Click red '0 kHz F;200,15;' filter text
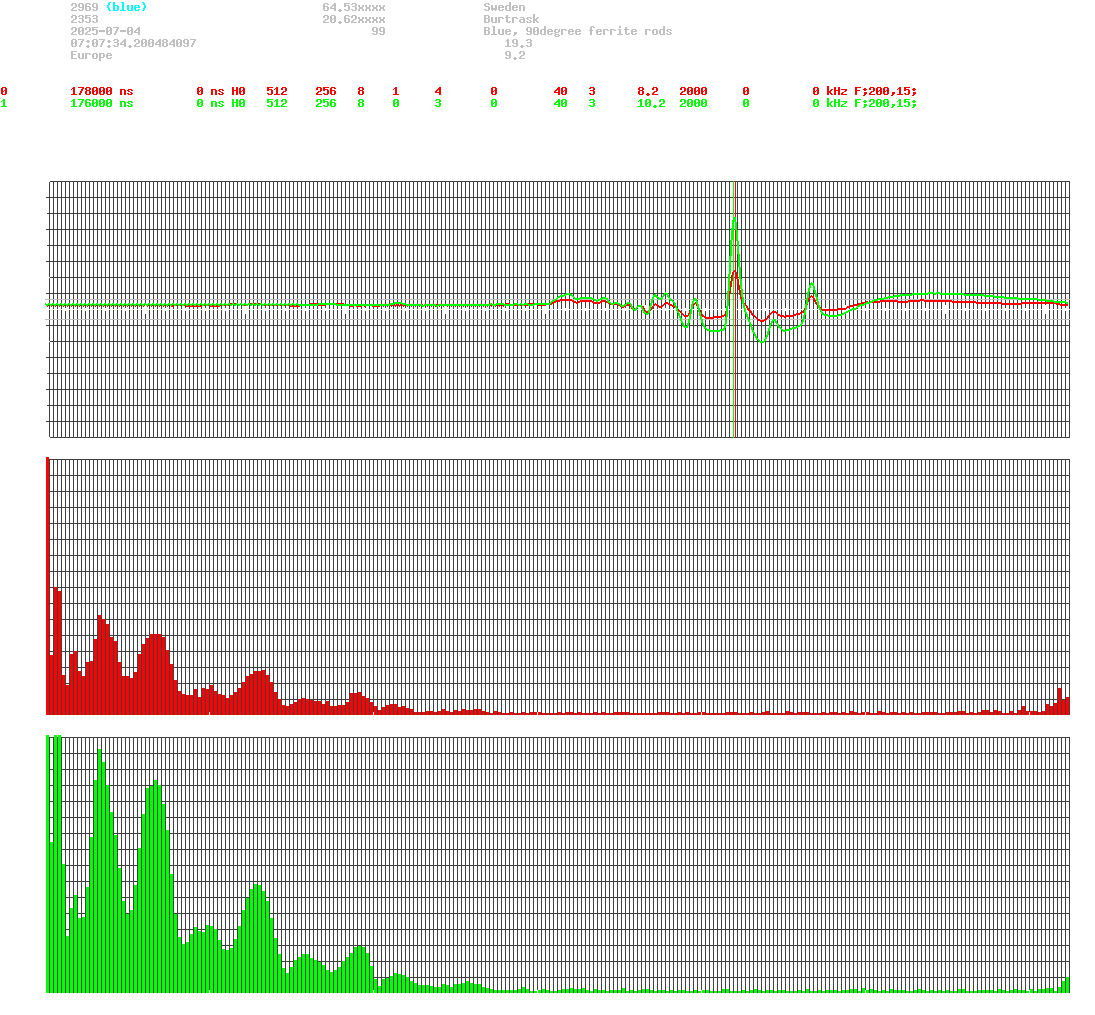This screenshot has width=1095, height=1015. click(x=865, y=91)
